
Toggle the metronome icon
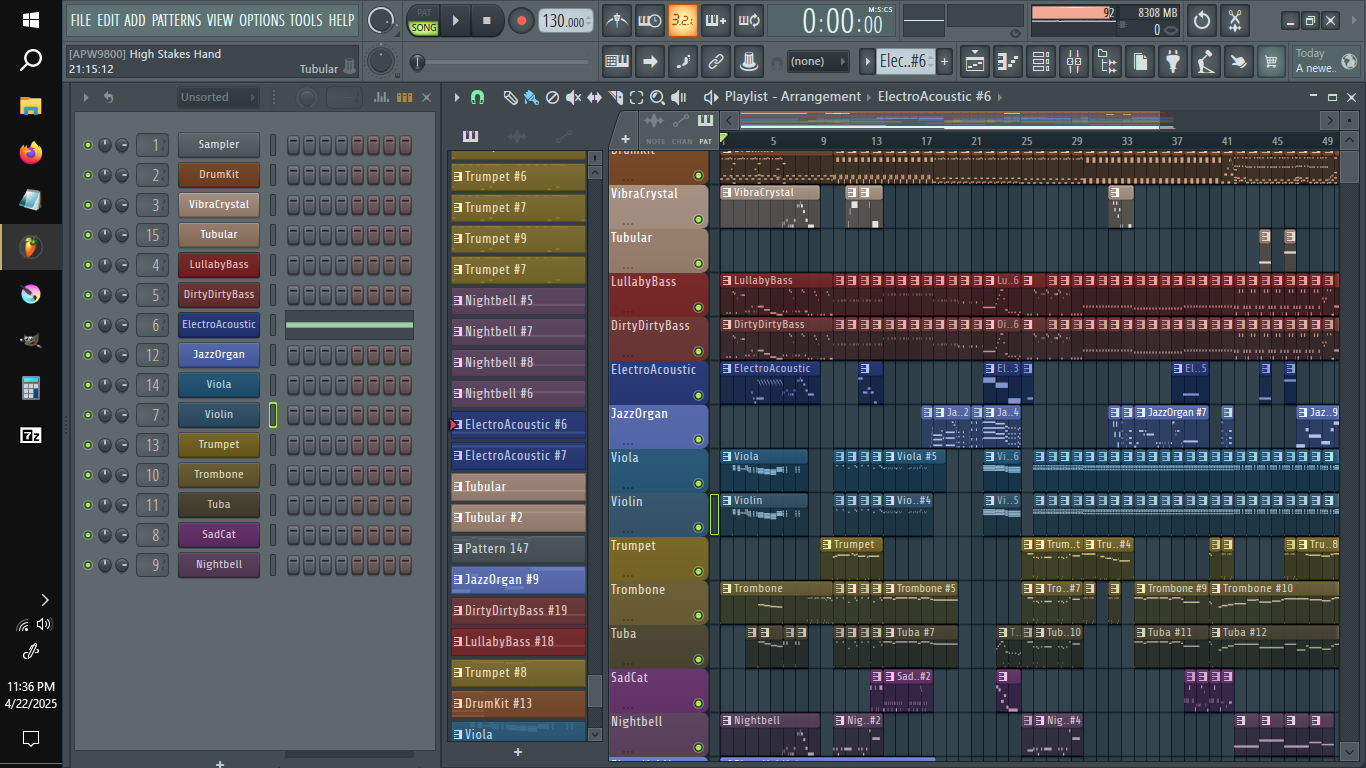(617, 20)
